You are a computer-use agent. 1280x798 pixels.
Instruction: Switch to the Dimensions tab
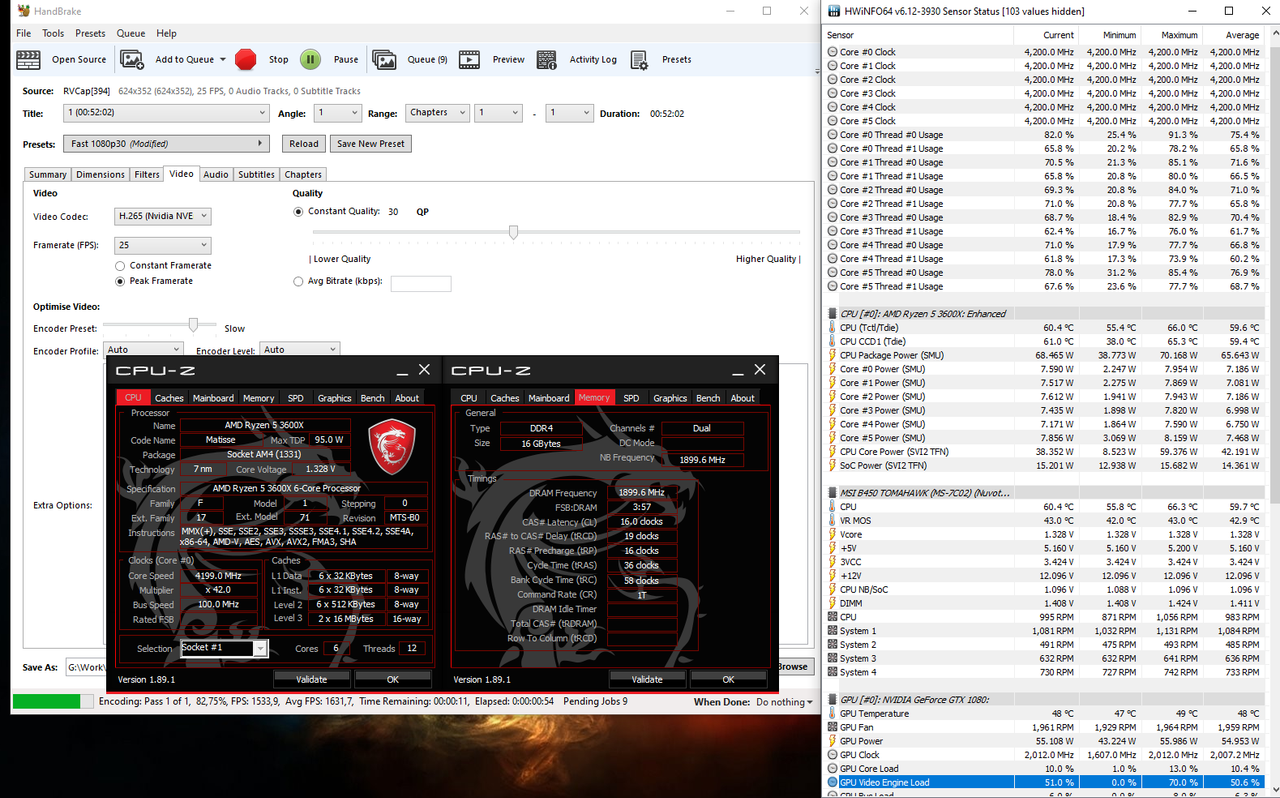pyautogui.click(x=100, y=174)
